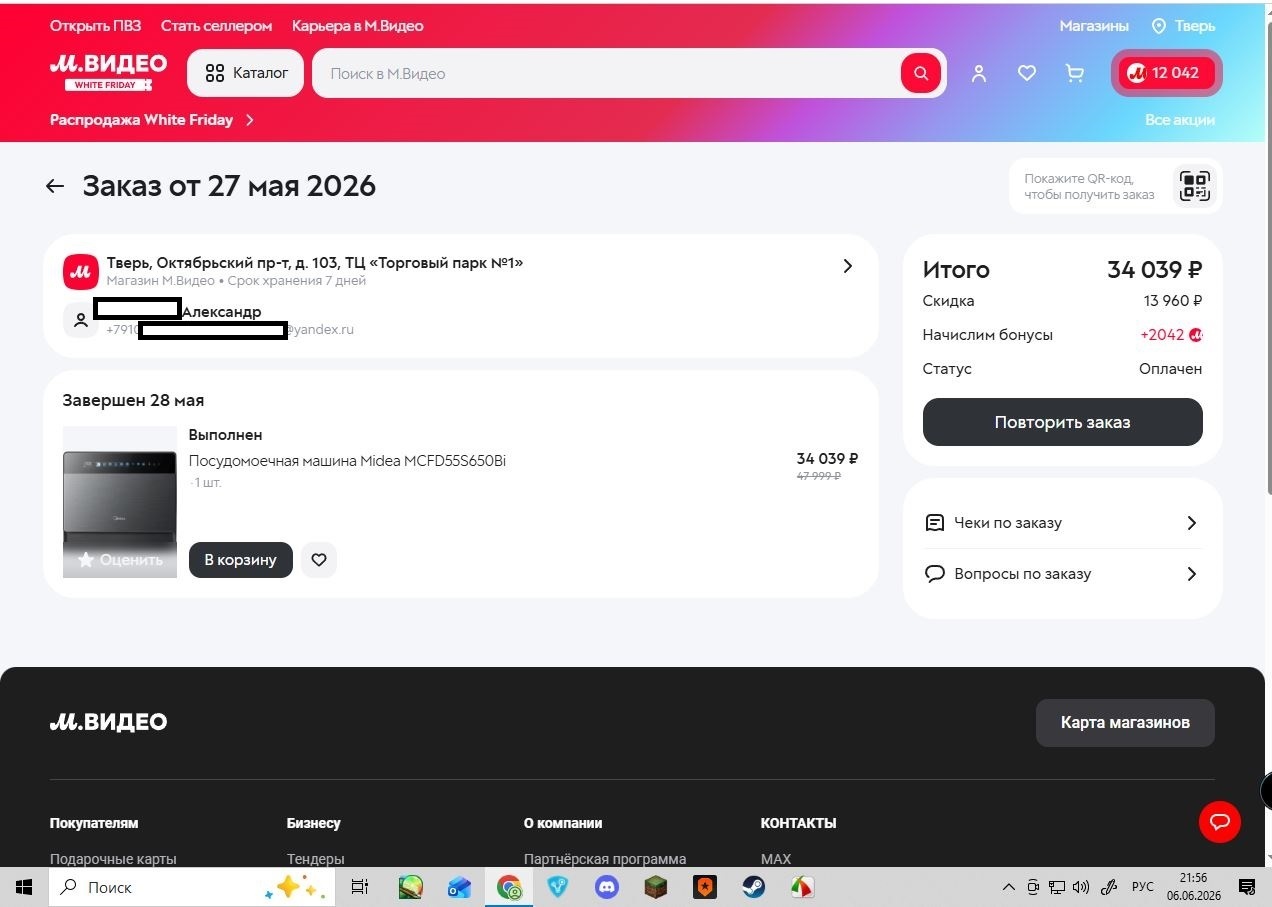Screen dimensions: 1272x907
Task: Open the shopping cart icon in header
Action: (1075, 73)
